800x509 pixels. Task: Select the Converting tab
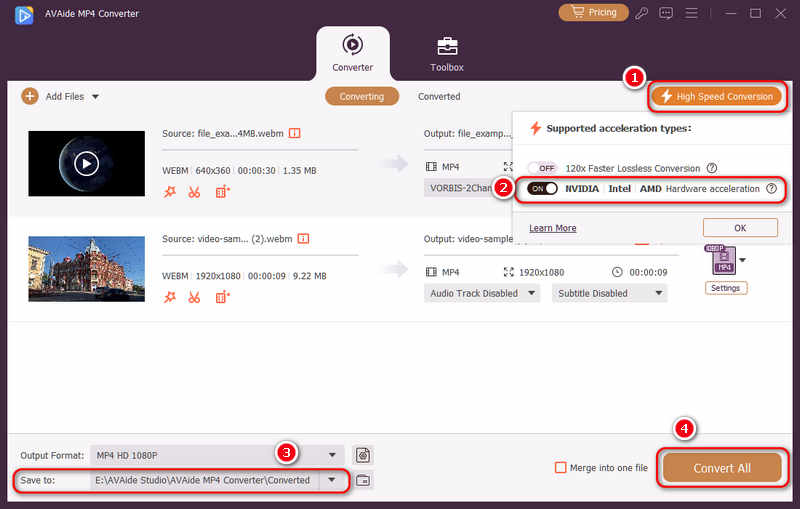[362, 96]
